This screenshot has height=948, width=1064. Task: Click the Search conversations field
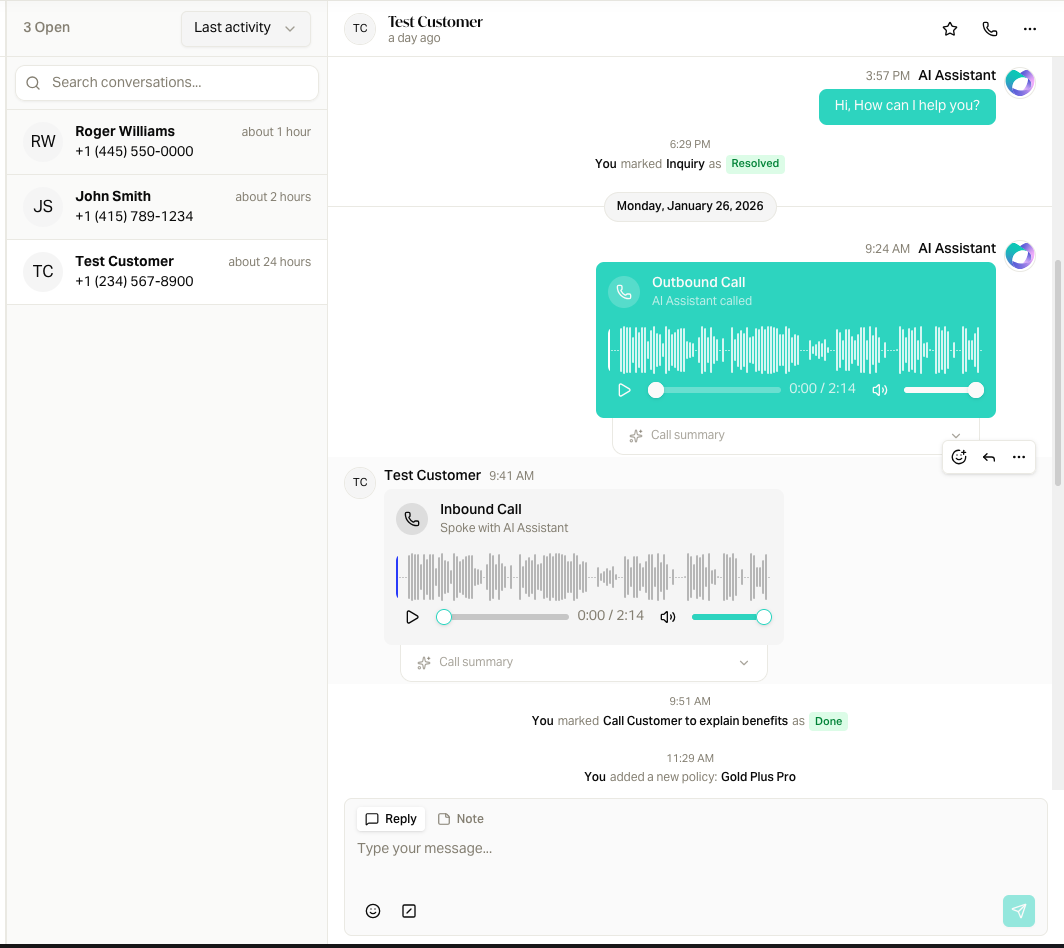(167, 83)
